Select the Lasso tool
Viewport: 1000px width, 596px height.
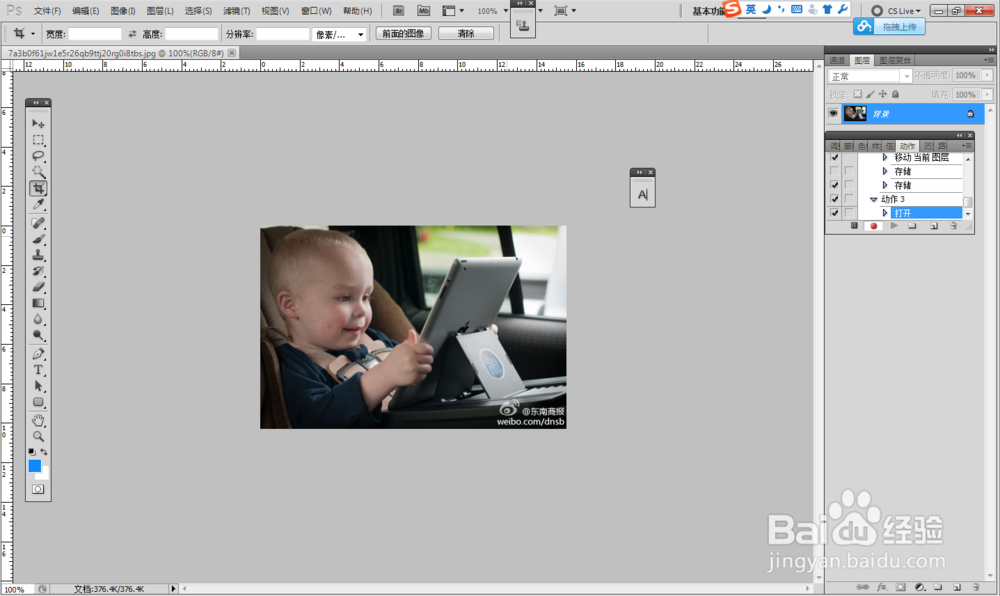pyautogui.click(x=38, y=156)
